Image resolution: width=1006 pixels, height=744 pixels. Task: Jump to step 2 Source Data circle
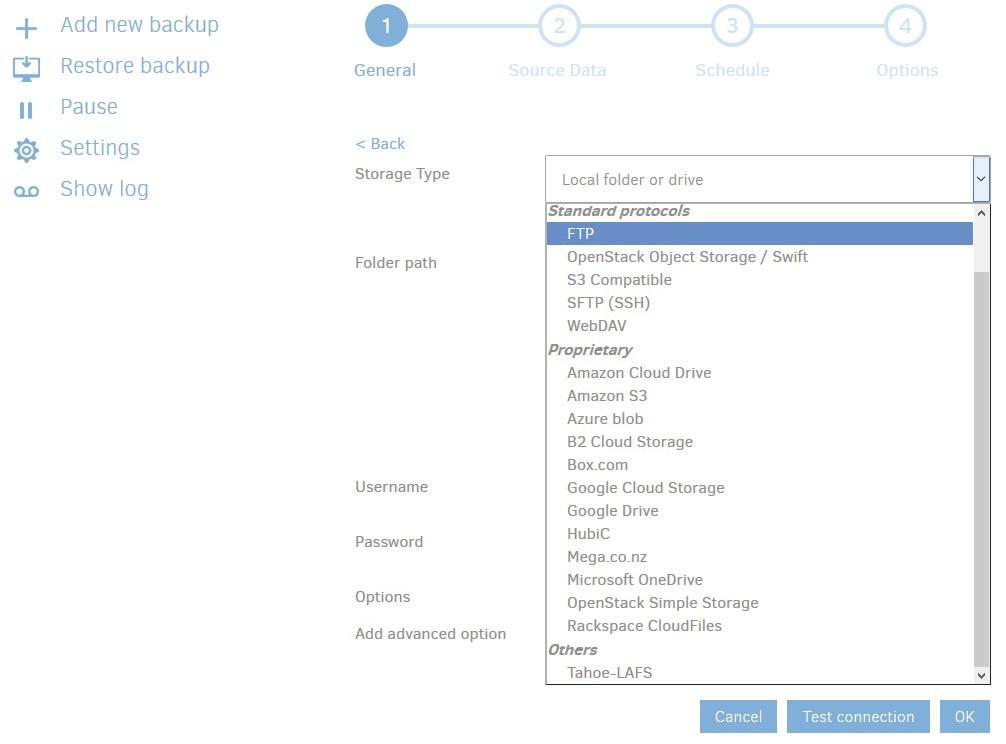[x=559, y=26]
